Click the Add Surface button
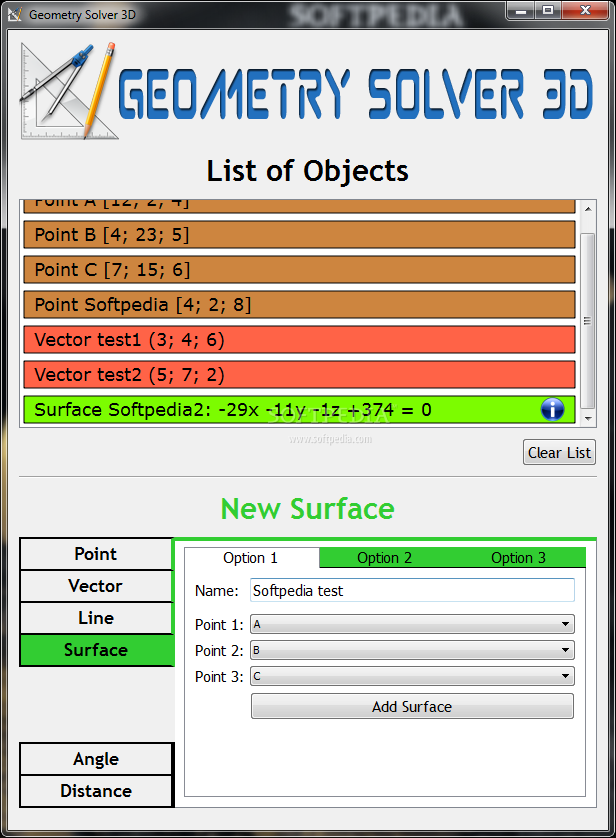This screenshot has height=838, width=616. pyautogui.click(x=412, y=707)
